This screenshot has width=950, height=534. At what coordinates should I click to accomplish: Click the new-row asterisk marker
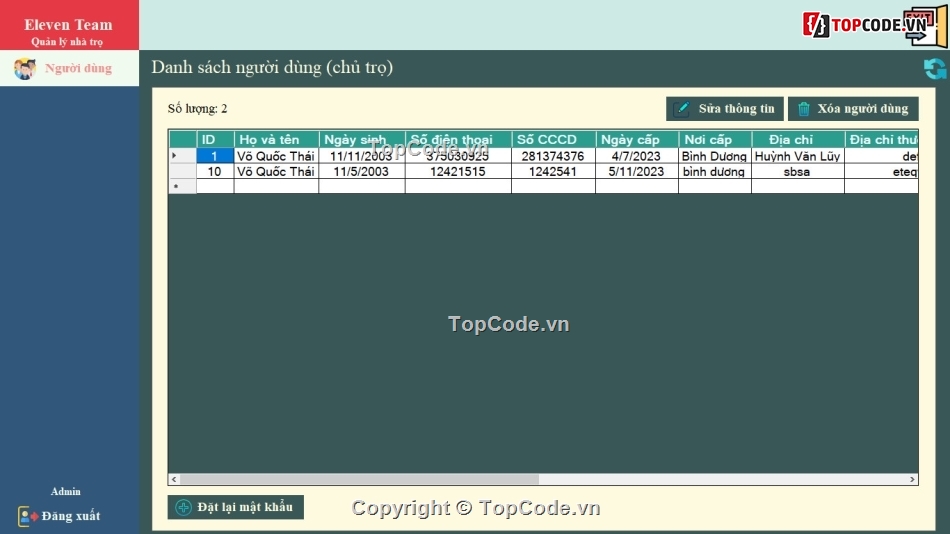[182, 187]
